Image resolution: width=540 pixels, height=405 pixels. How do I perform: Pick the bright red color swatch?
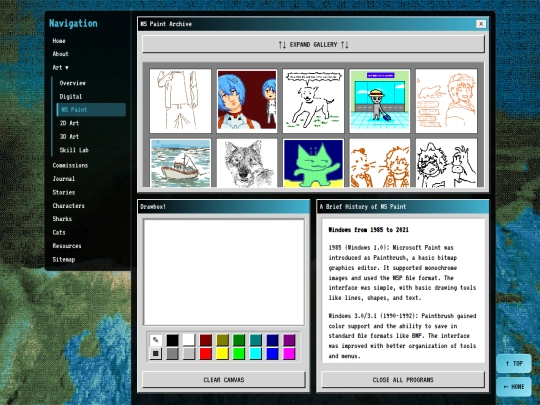click(x=206, y=353)
